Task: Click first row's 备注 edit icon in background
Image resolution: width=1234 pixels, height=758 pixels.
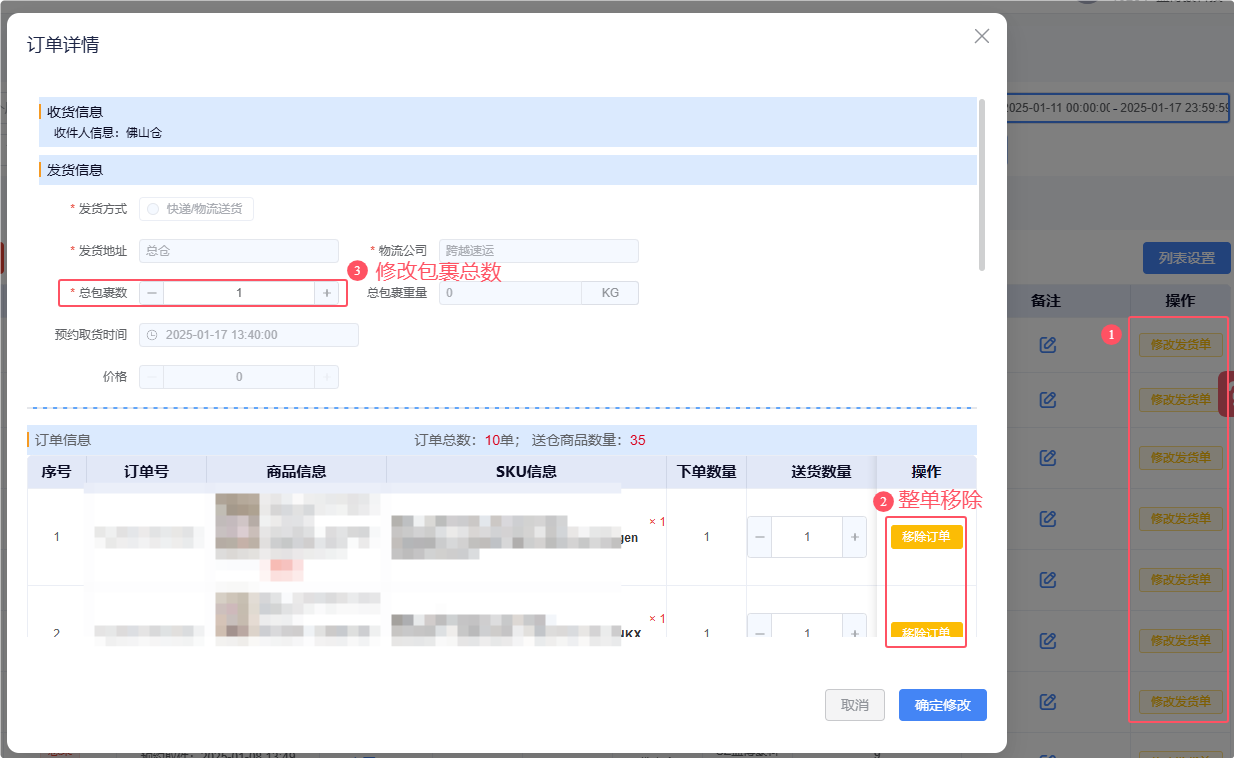Action: [x=1048, y=345]
